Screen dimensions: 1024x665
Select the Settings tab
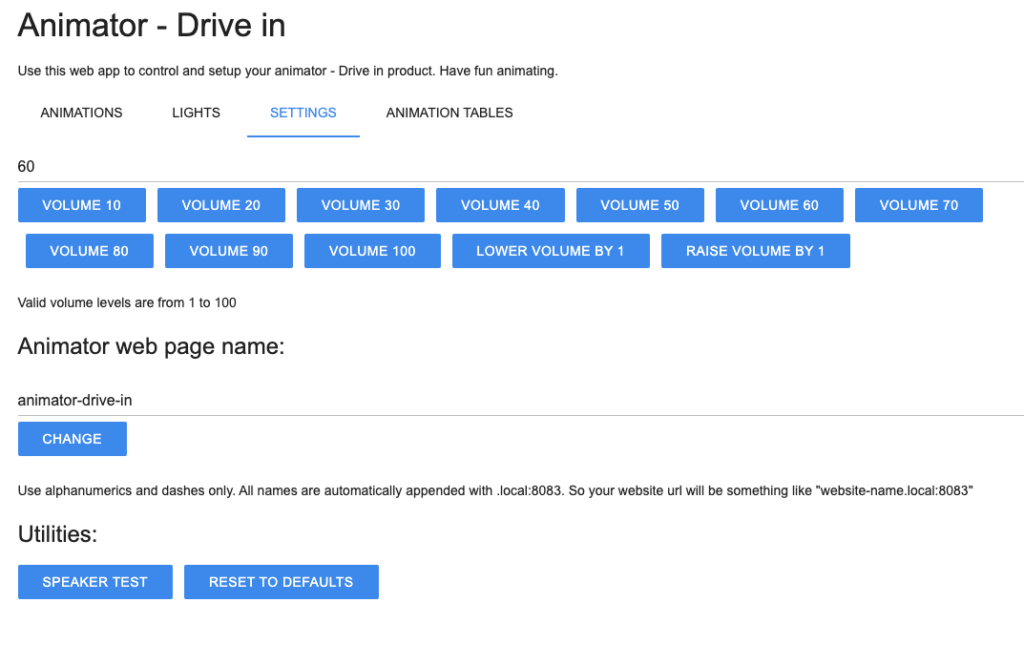click(x=303, y=113)
